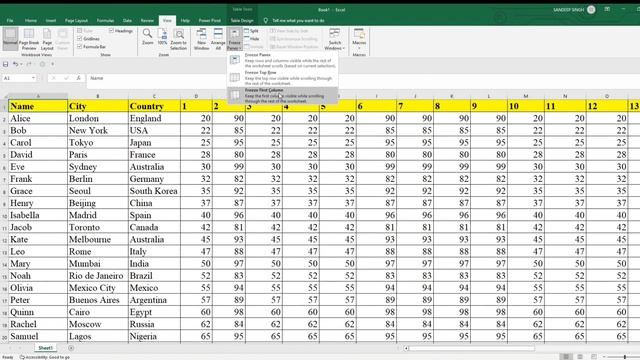Image resolution: width=640 pixels, height=360 pixels.
Task: Set zoom to 100% icon
Action: pos(162,34)
